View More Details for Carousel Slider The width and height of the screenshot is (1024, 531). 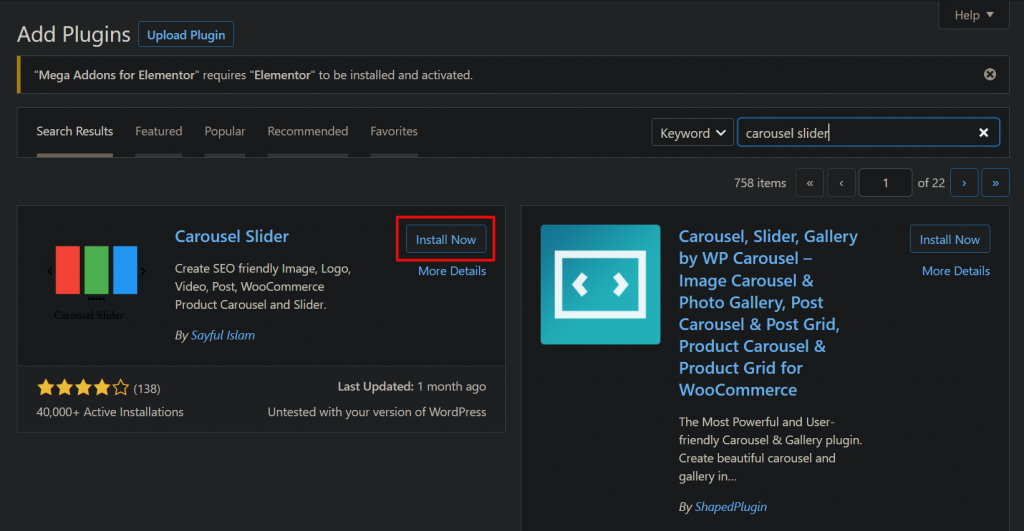[452, 270]
